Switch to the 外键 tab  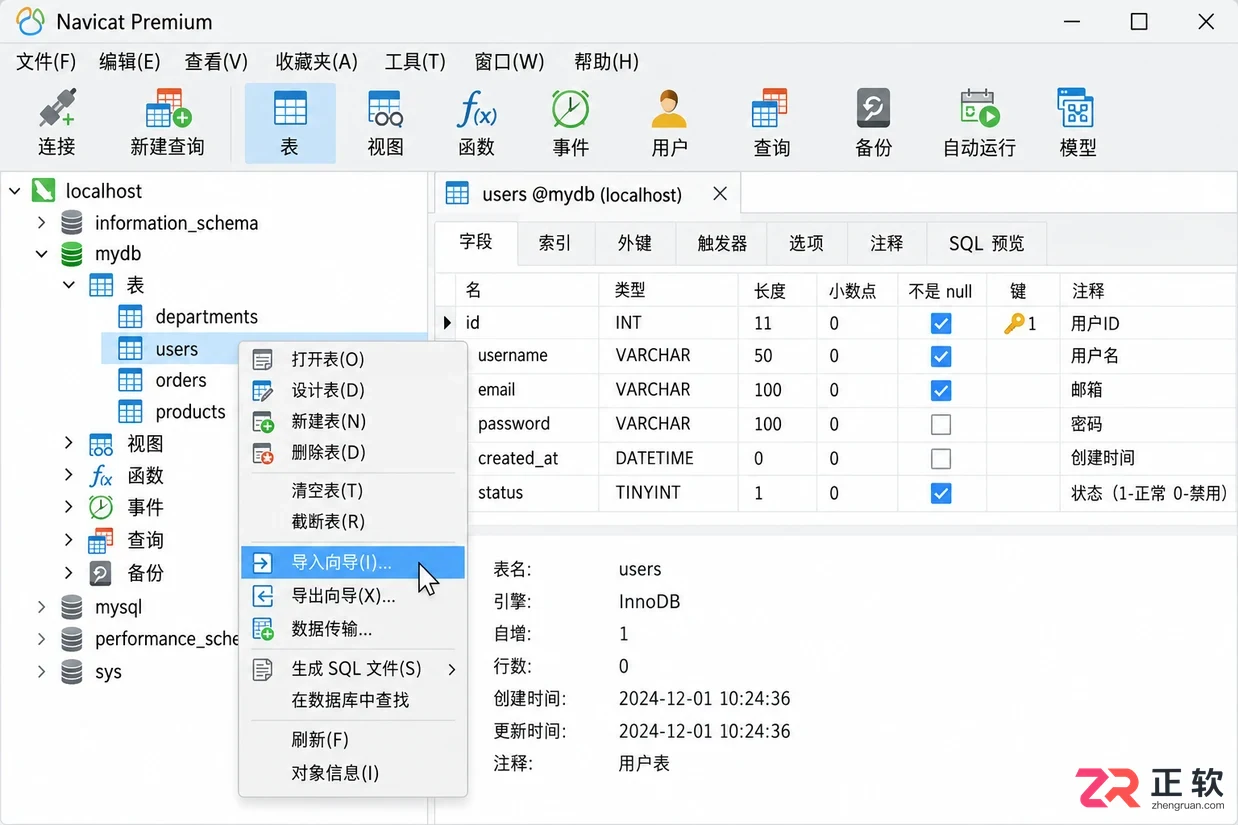click(635, 243)
